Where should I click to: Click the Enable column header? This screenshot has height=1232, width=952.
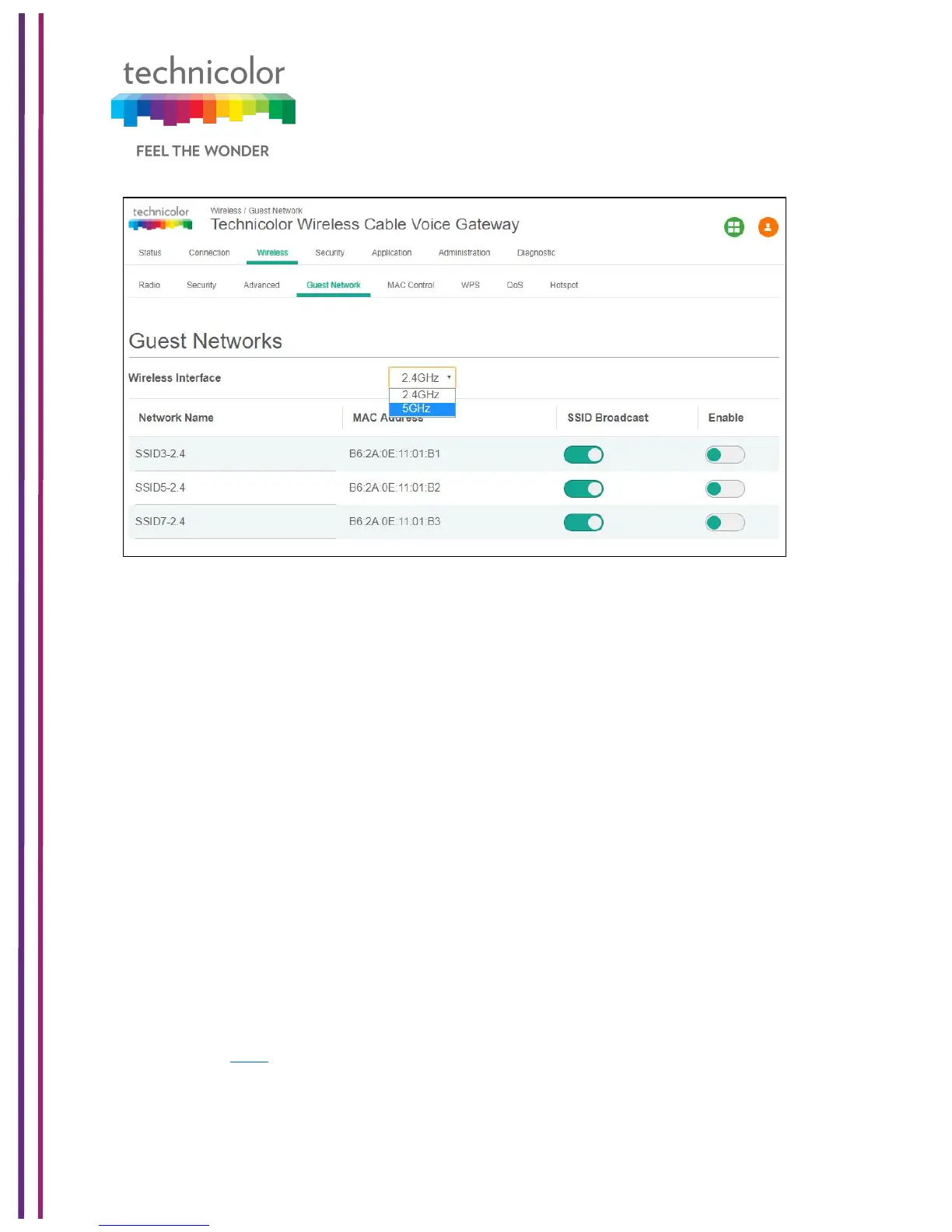pyautogui.click(x=726, y=418)
